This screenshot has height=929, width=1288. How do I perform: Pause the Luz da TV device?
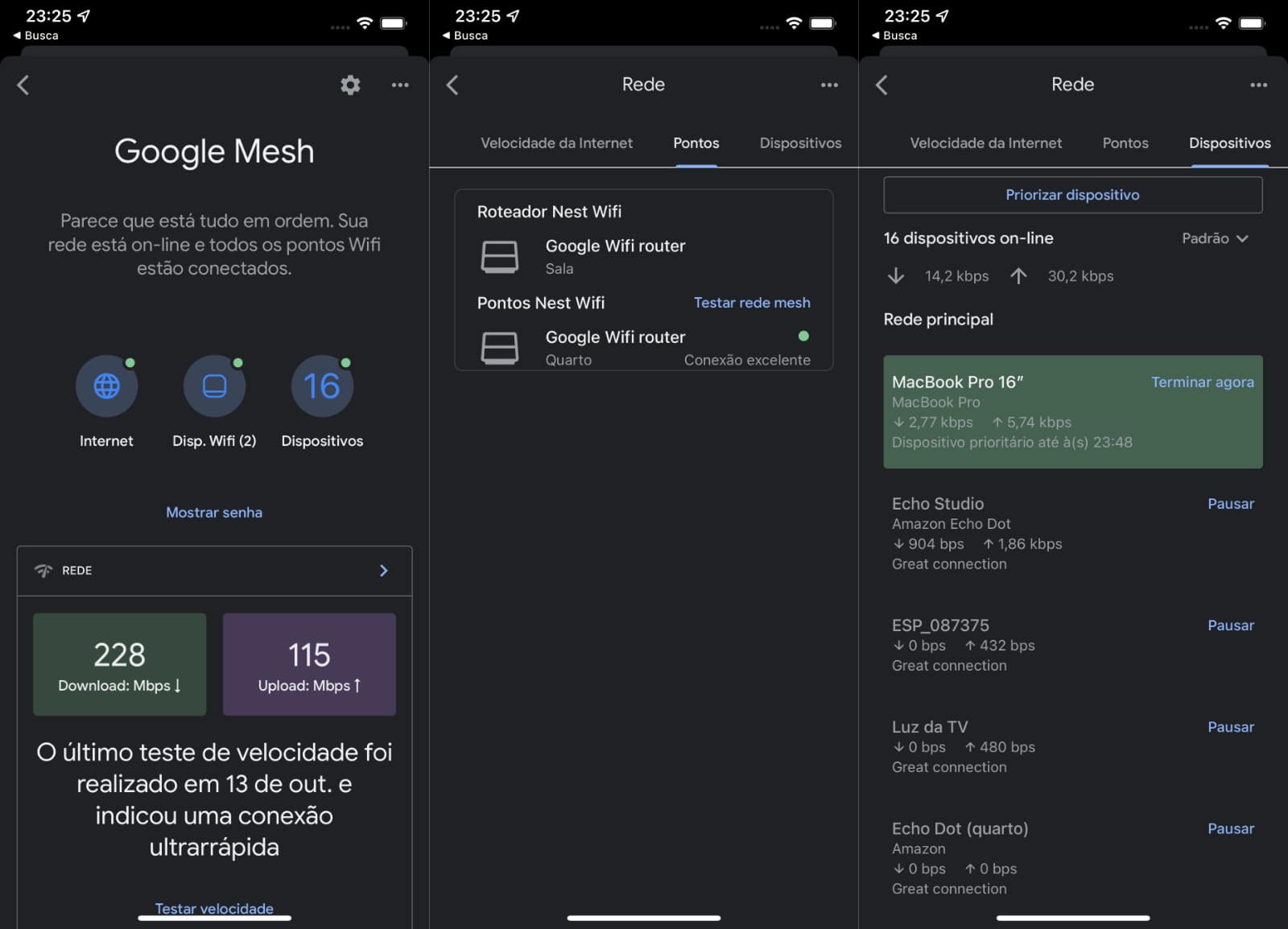tap(1230, 727)
